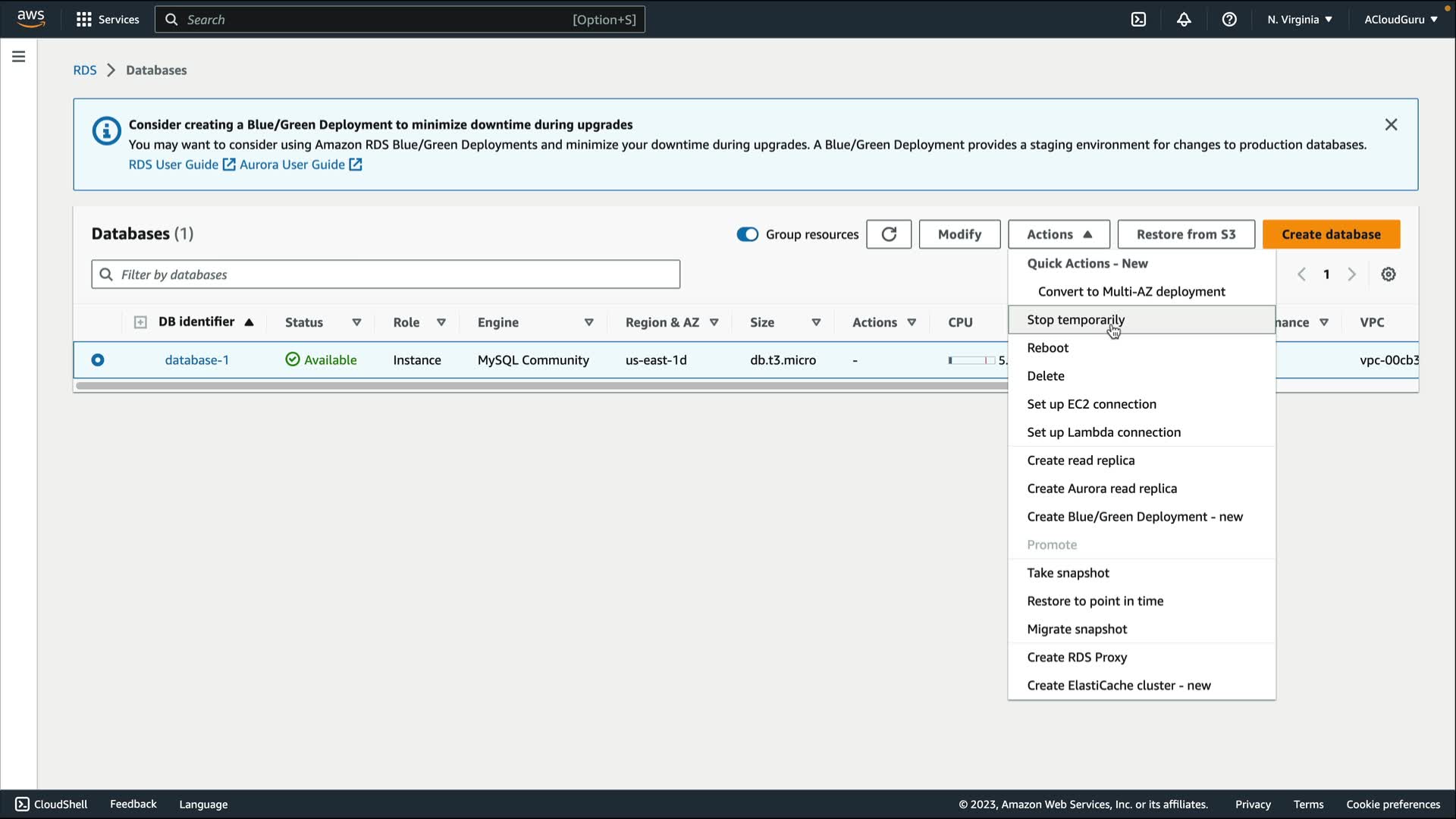
Task: Open the Status column filter arrow
Action: pyautogui.click(x=356, y=322)
